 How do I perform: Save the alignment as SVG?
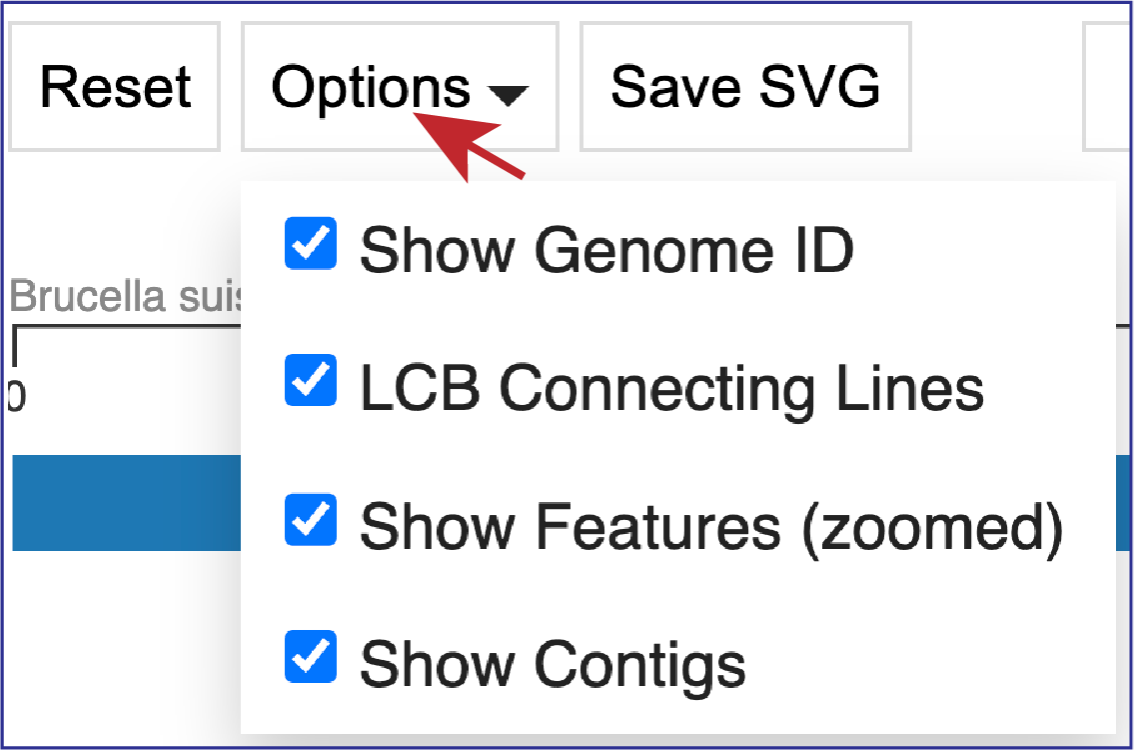click(745, 87)
